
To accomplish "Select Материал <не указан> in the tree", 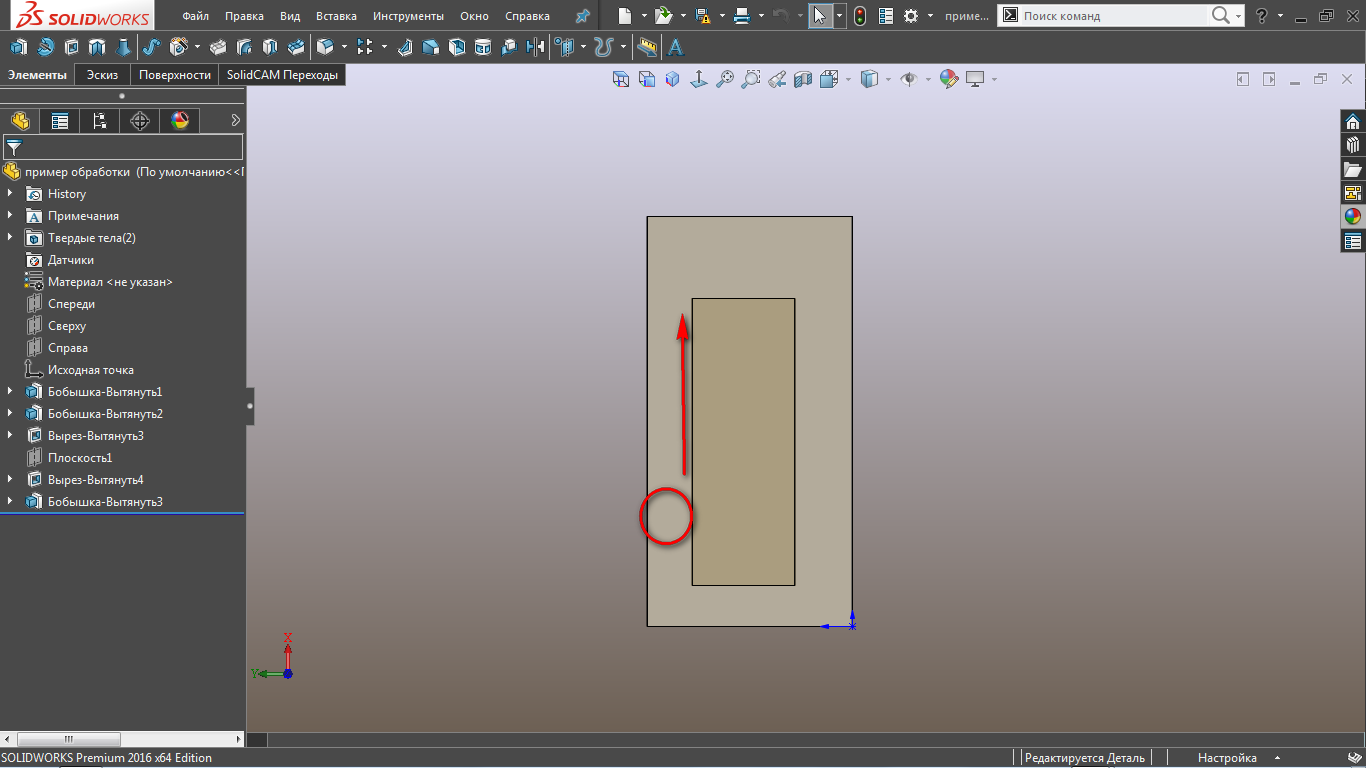I will (110, 282).
